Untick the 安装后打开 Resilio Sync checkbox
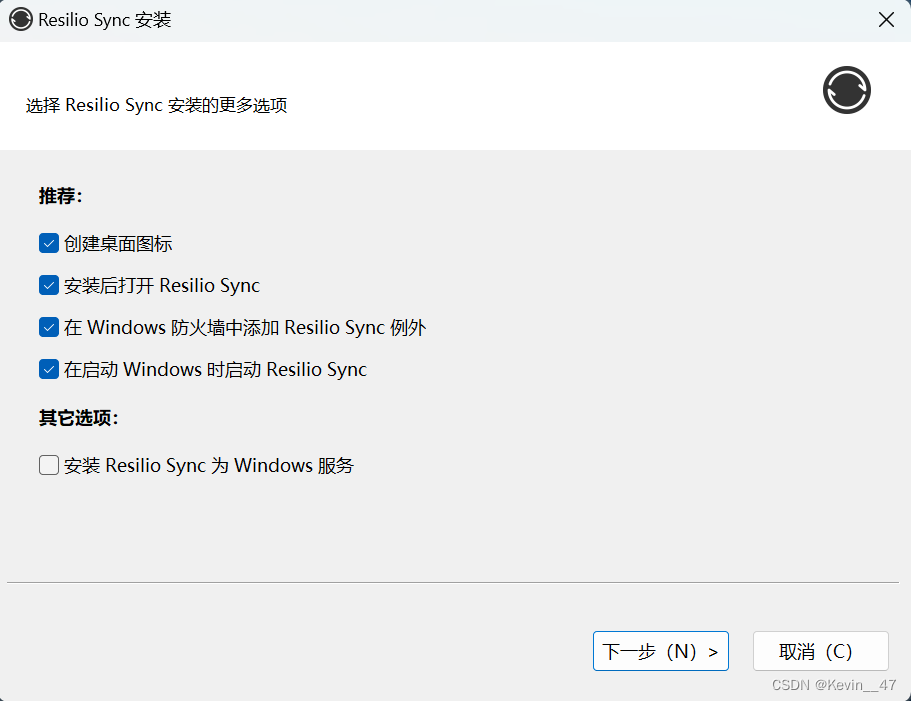The height and width of the screenshot is (701, 911). point(49,285)
